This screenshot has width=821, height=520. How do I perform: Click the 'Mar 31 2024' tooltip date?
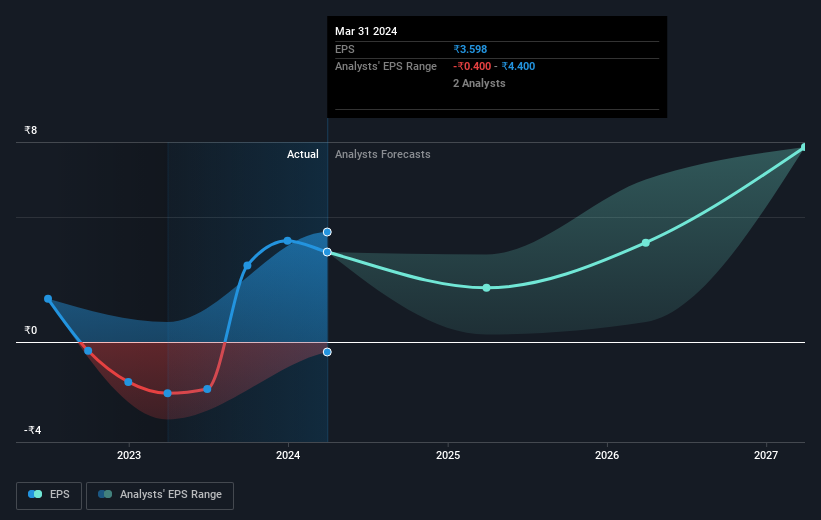pos(366,31)
